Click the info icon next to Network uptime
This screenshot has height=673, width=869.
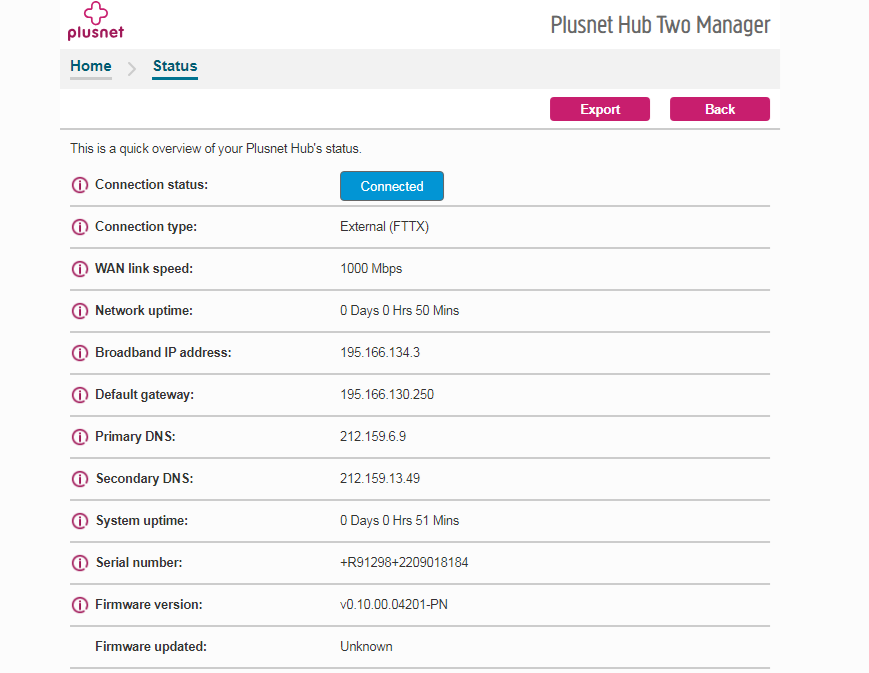coord(80,311)
